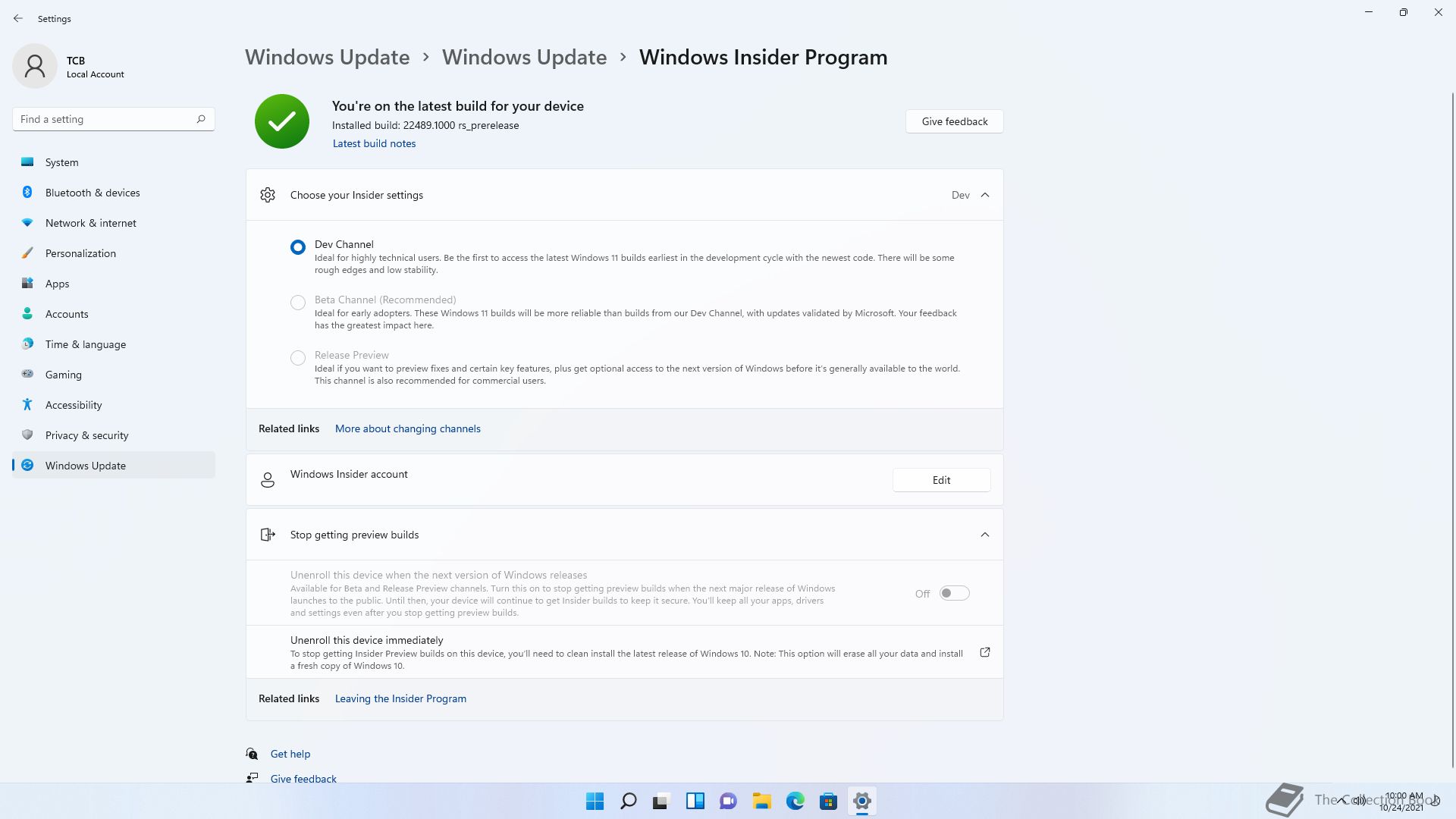The image size is (1456, 819).
Task: Launch Microsoft Edge from the taskbar
Action: pyautogui.click(x=795, y=801)
